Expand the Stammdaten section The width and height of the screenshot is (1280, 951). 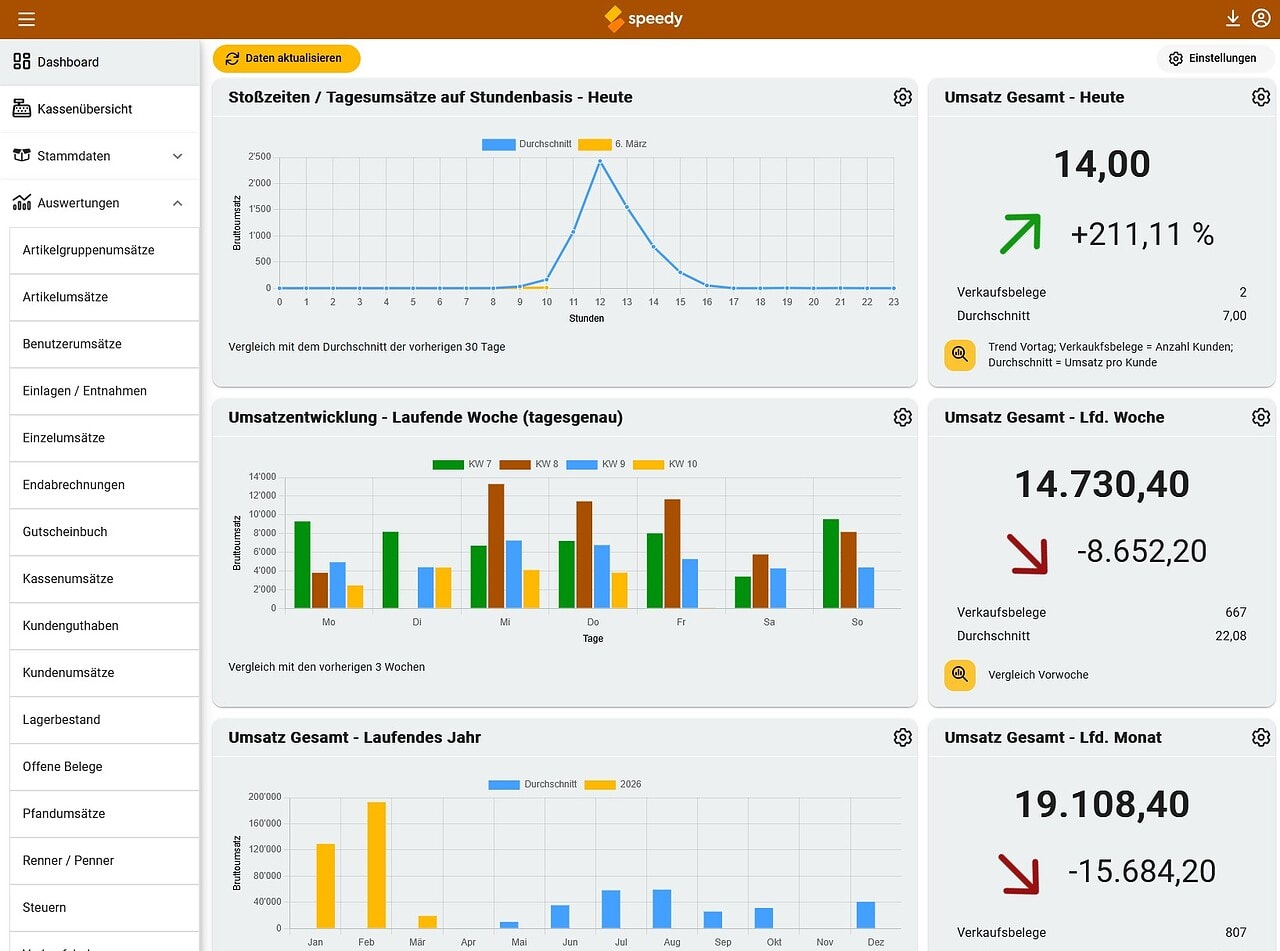coord(100,156)
